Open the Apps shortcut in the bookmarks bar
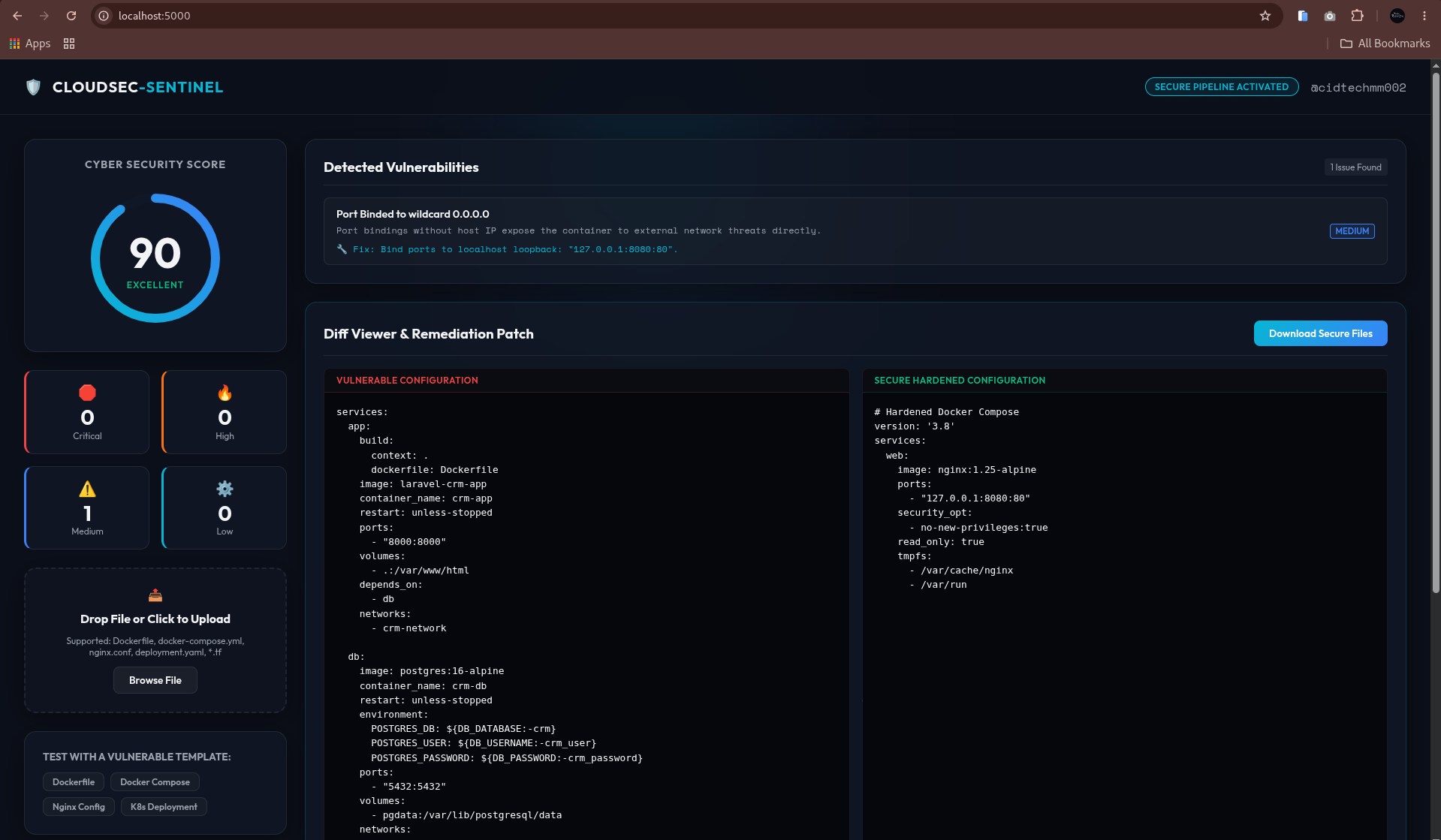 (x=30, y=44)
